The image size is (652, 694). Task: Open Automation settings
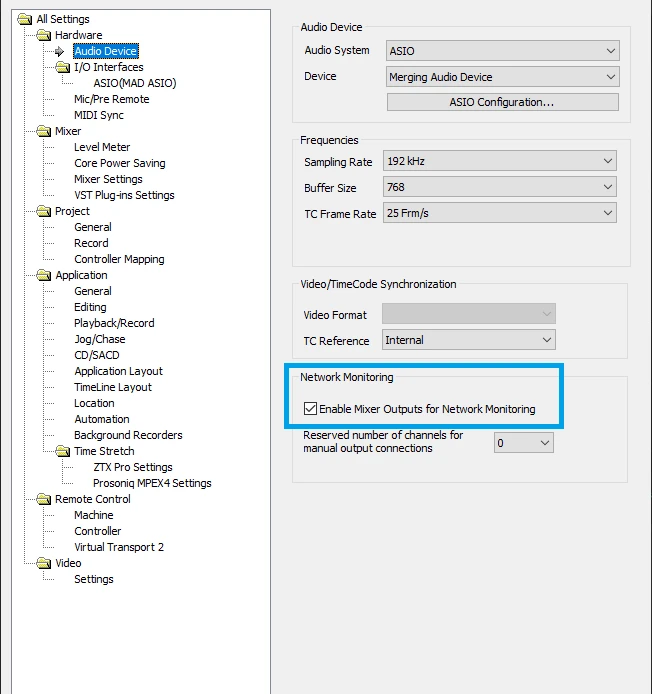coord(101,419)
